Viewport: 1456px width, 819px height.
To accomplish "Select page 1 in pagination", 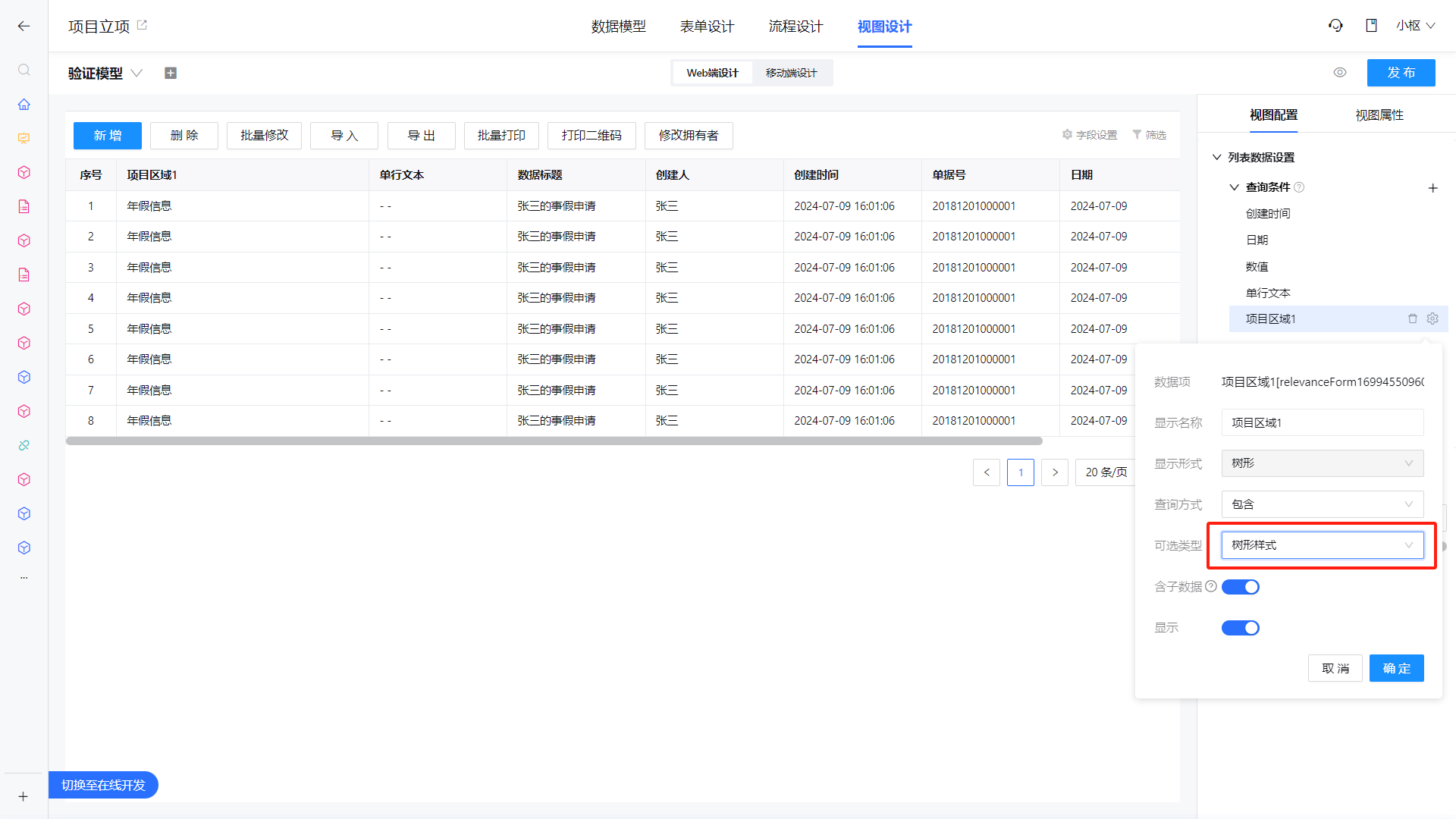I will pos(1021,472).
